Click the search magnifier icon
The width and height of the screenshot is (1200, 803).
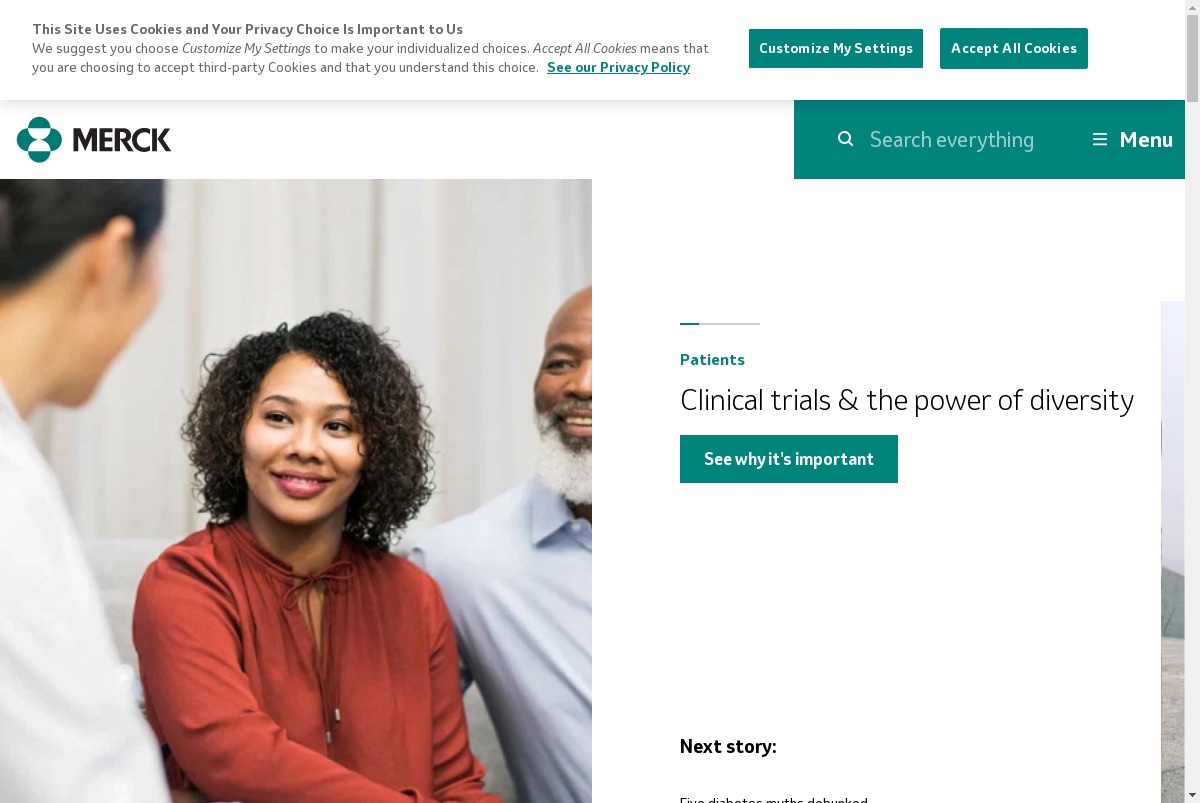(845, 139)
